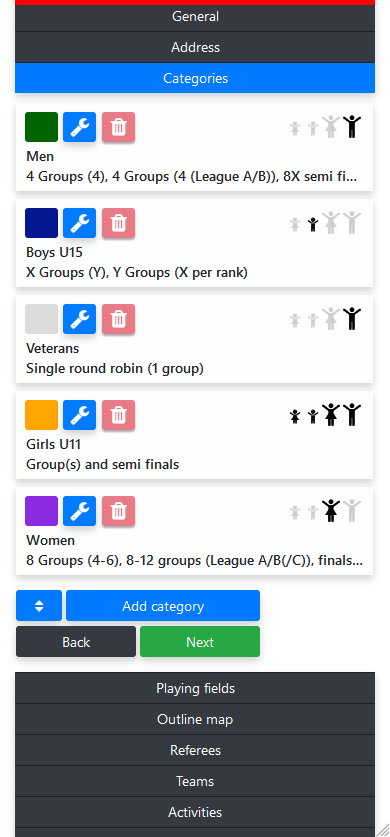Click the Add category button

[x=163, y=605]
